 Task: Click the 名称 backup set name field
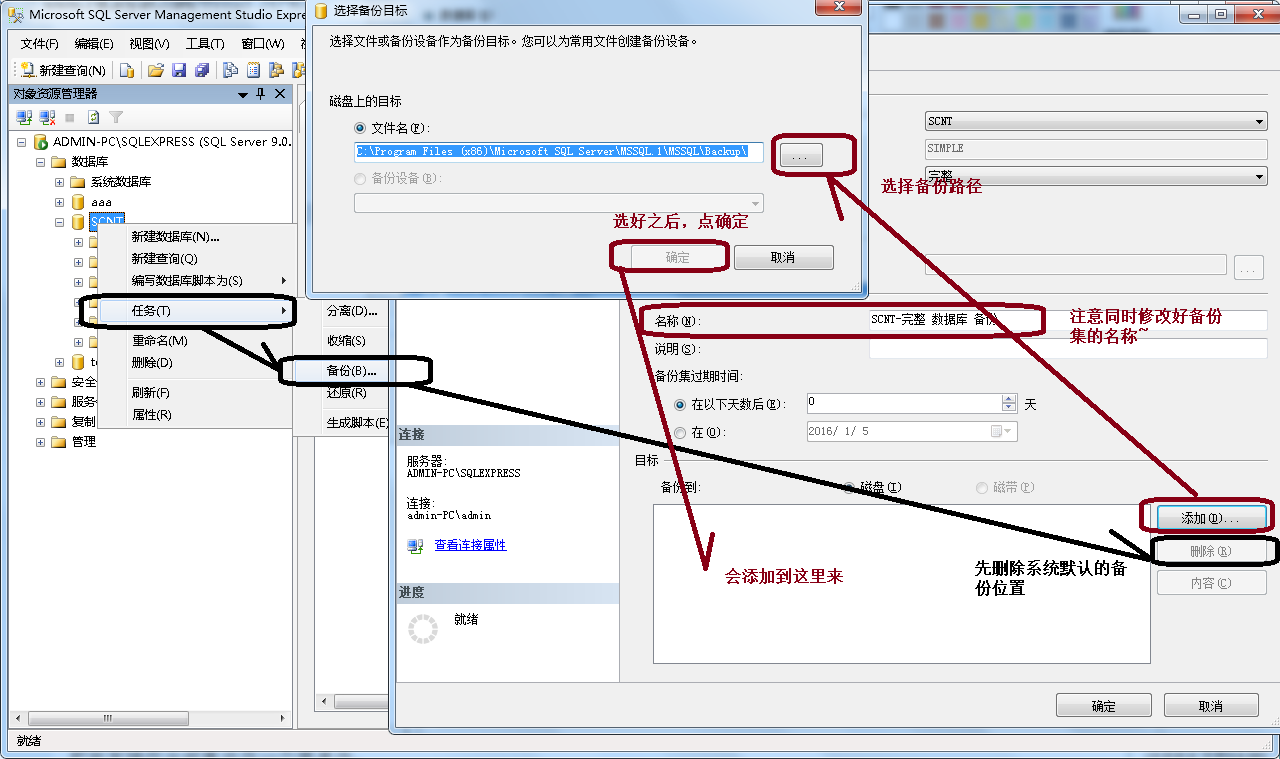coord(1068,320)
